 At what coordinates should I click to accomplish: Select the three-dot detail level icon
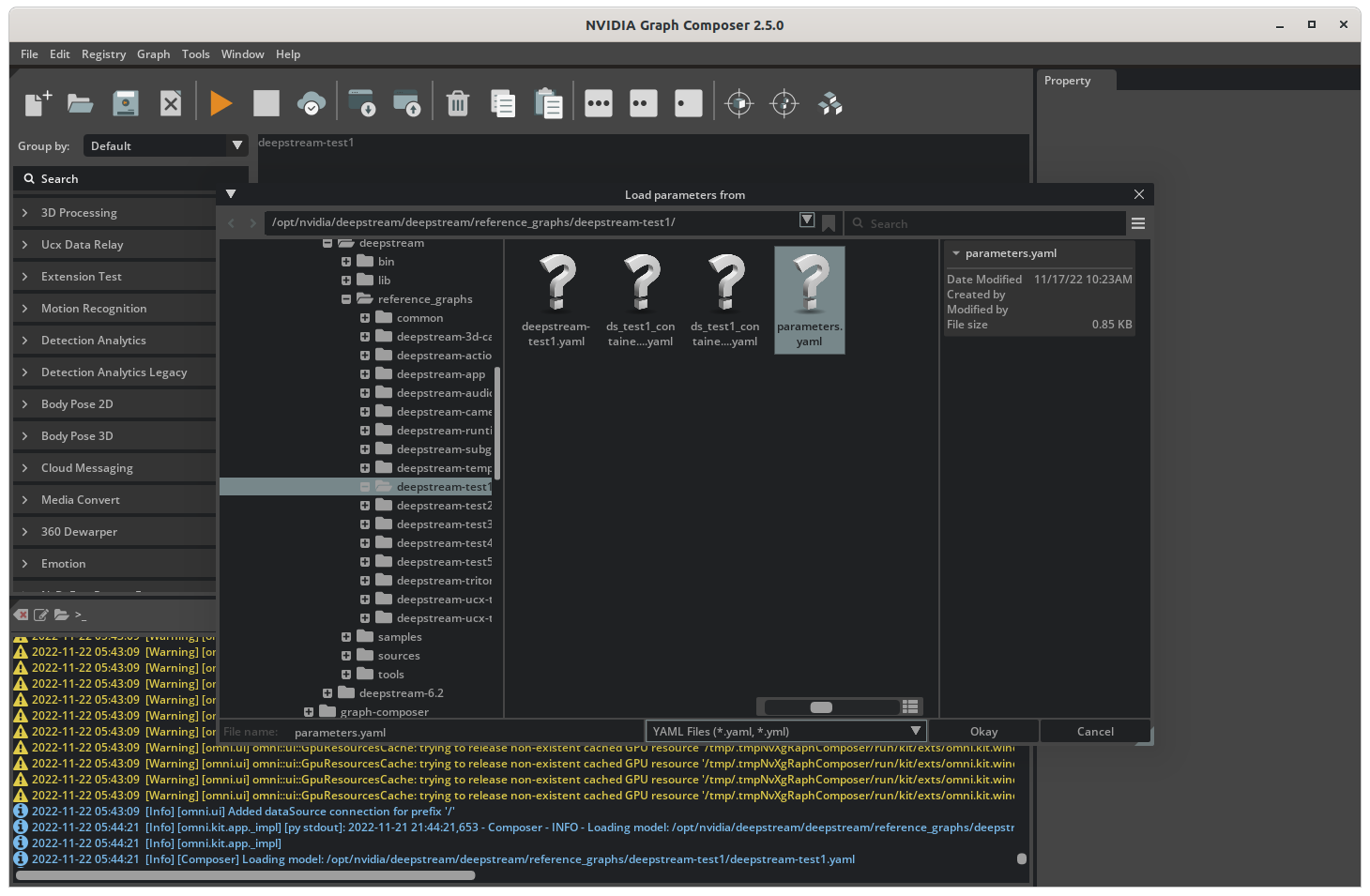pyautogui.click(x=599, y=103)
